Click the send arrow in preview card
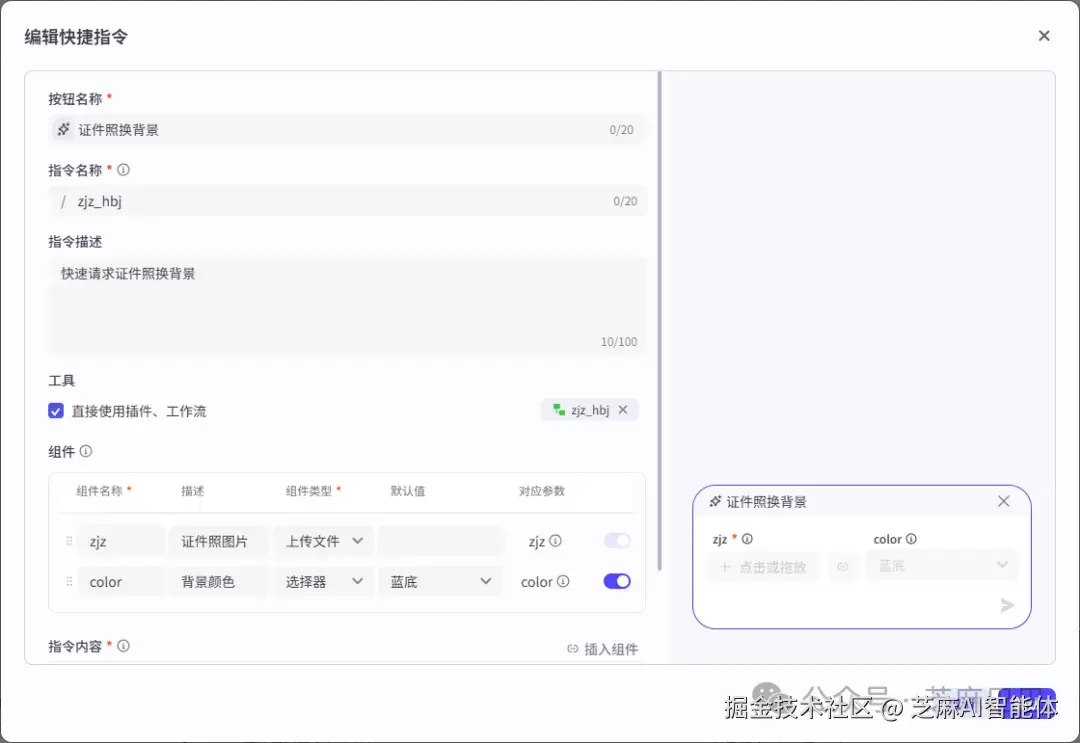The image size is (1080, 743). click(x=1007, y=605)
